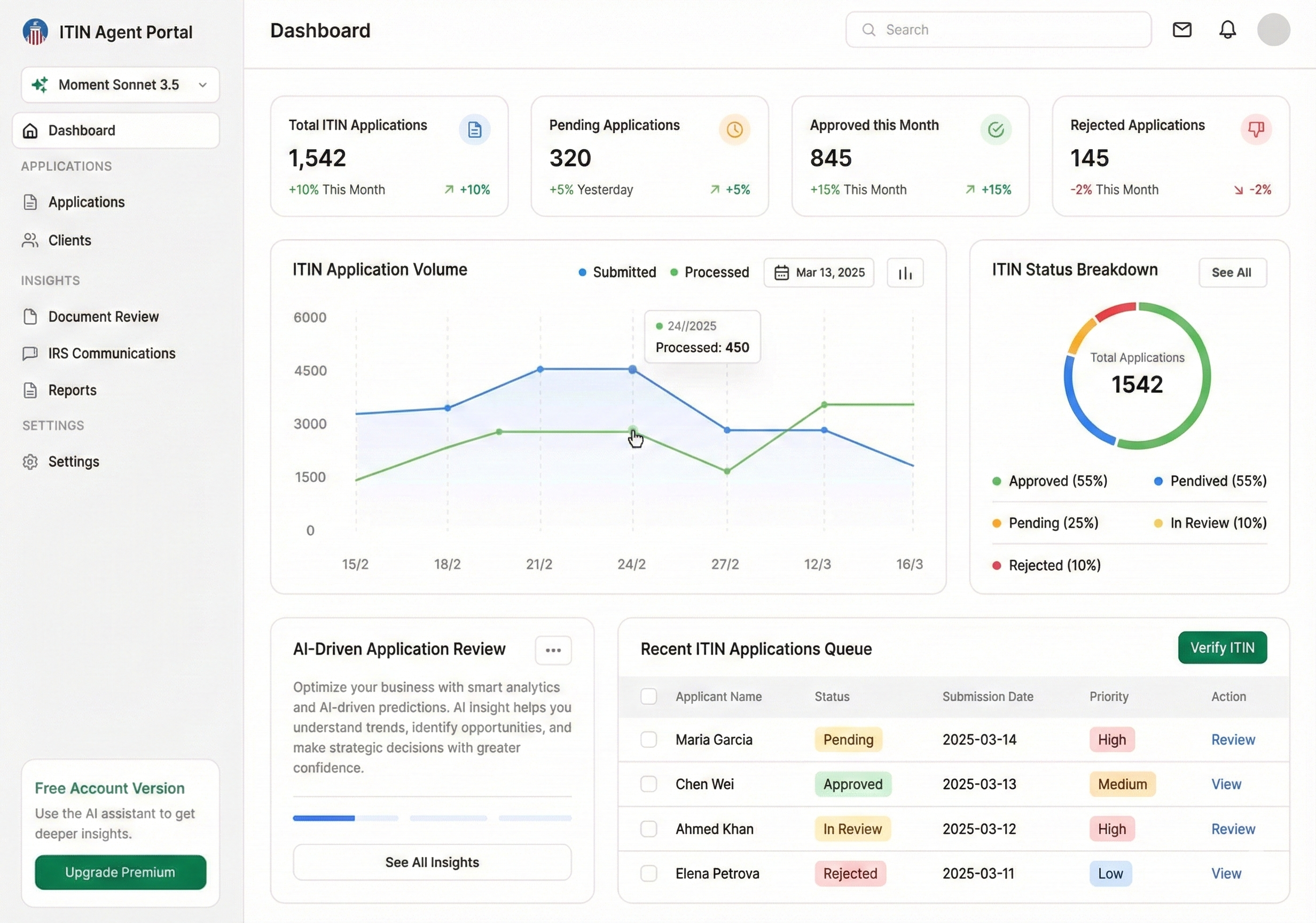Viewport: 1316px width, 923px height.
Task: Go to Document Review in sidebar
Action: (x=103, y=317)
